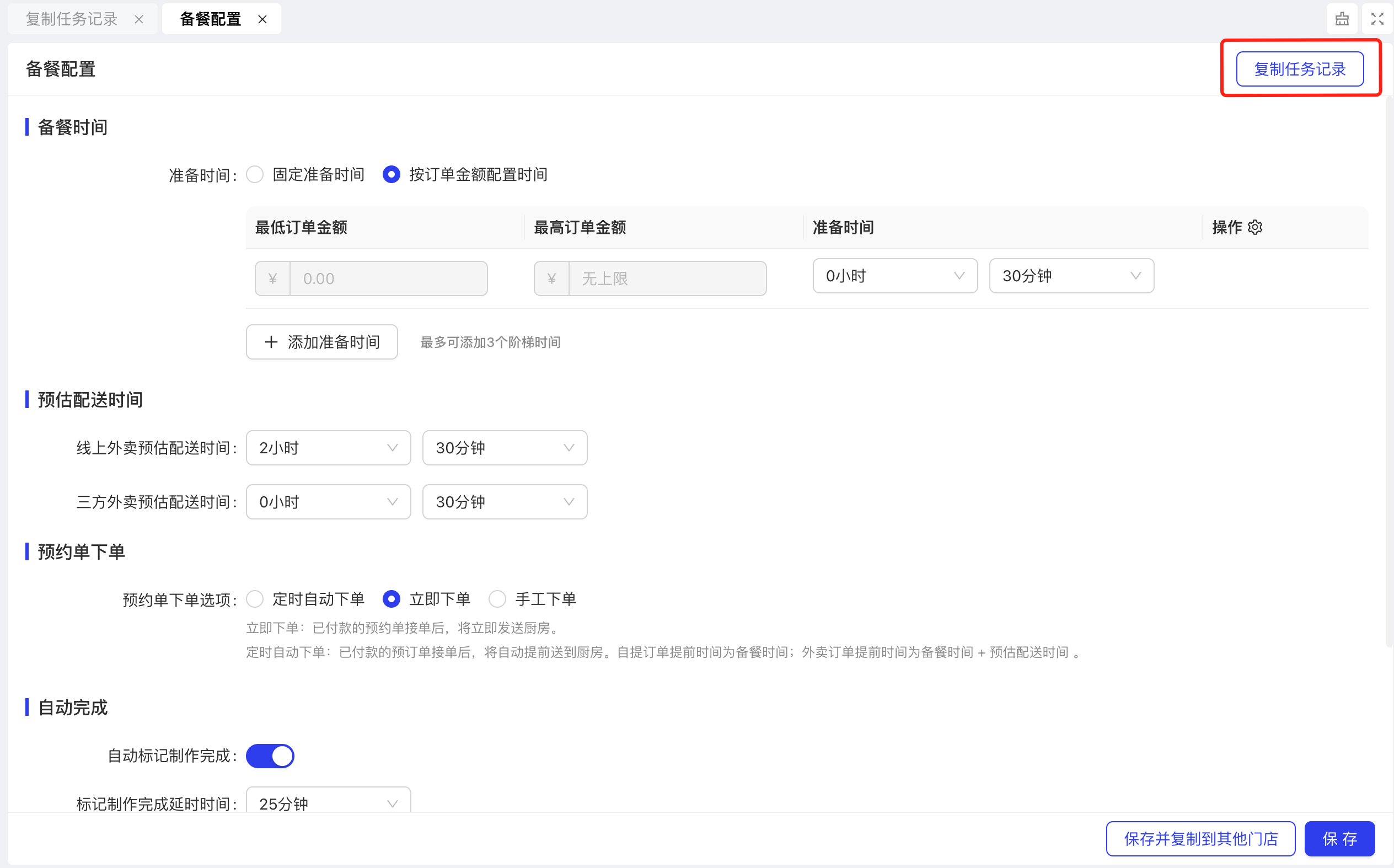
Task: Open 准备时间 30分钟 dropdown
Action: tap(1071, 276)
